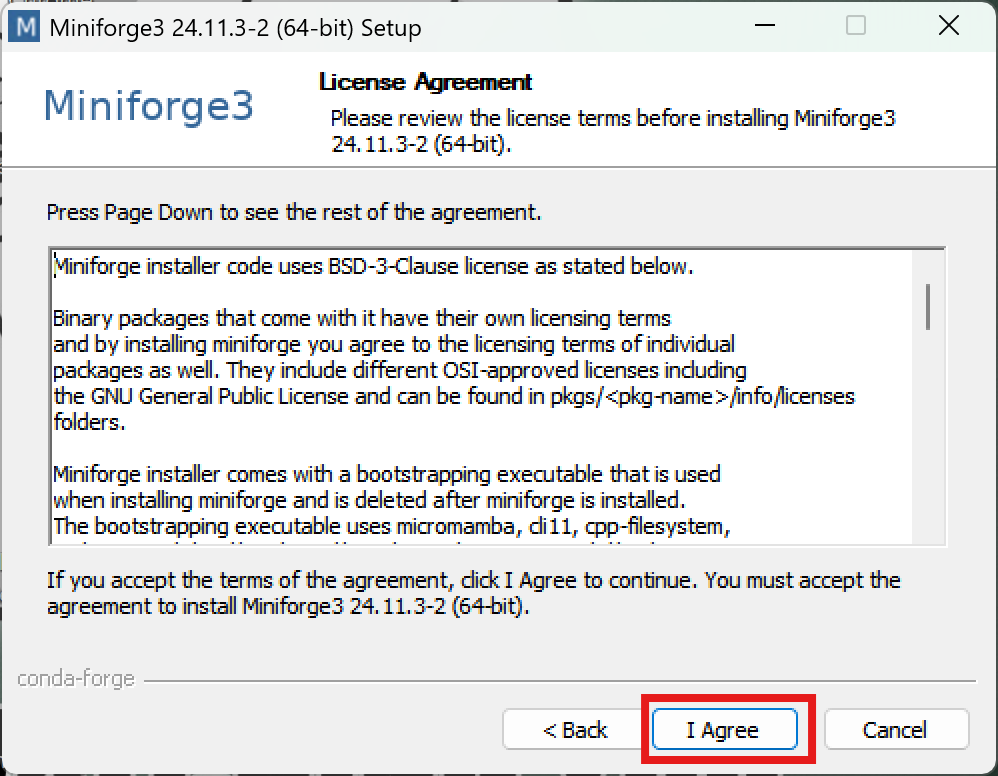The height and width of the screenshot is (776, 998).
Task: Click the 'Please review the license terms' subtitle
Action: (613, 131)
